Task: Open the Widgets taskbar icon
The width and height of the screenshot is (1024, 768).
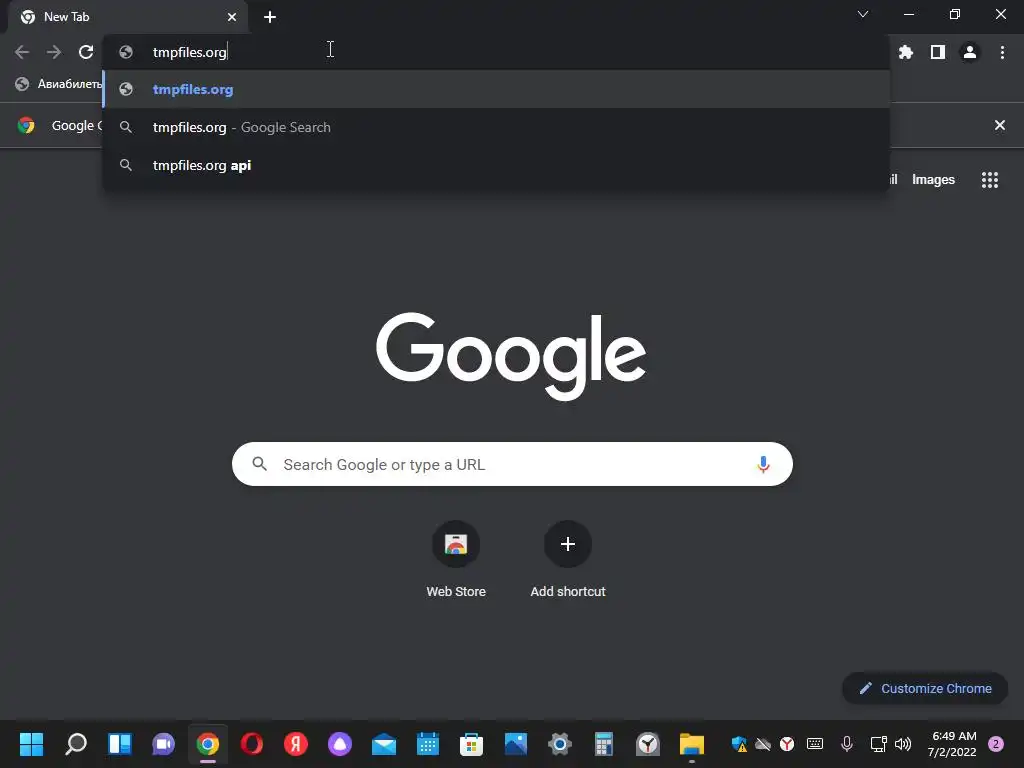Action: pos(120,744)
